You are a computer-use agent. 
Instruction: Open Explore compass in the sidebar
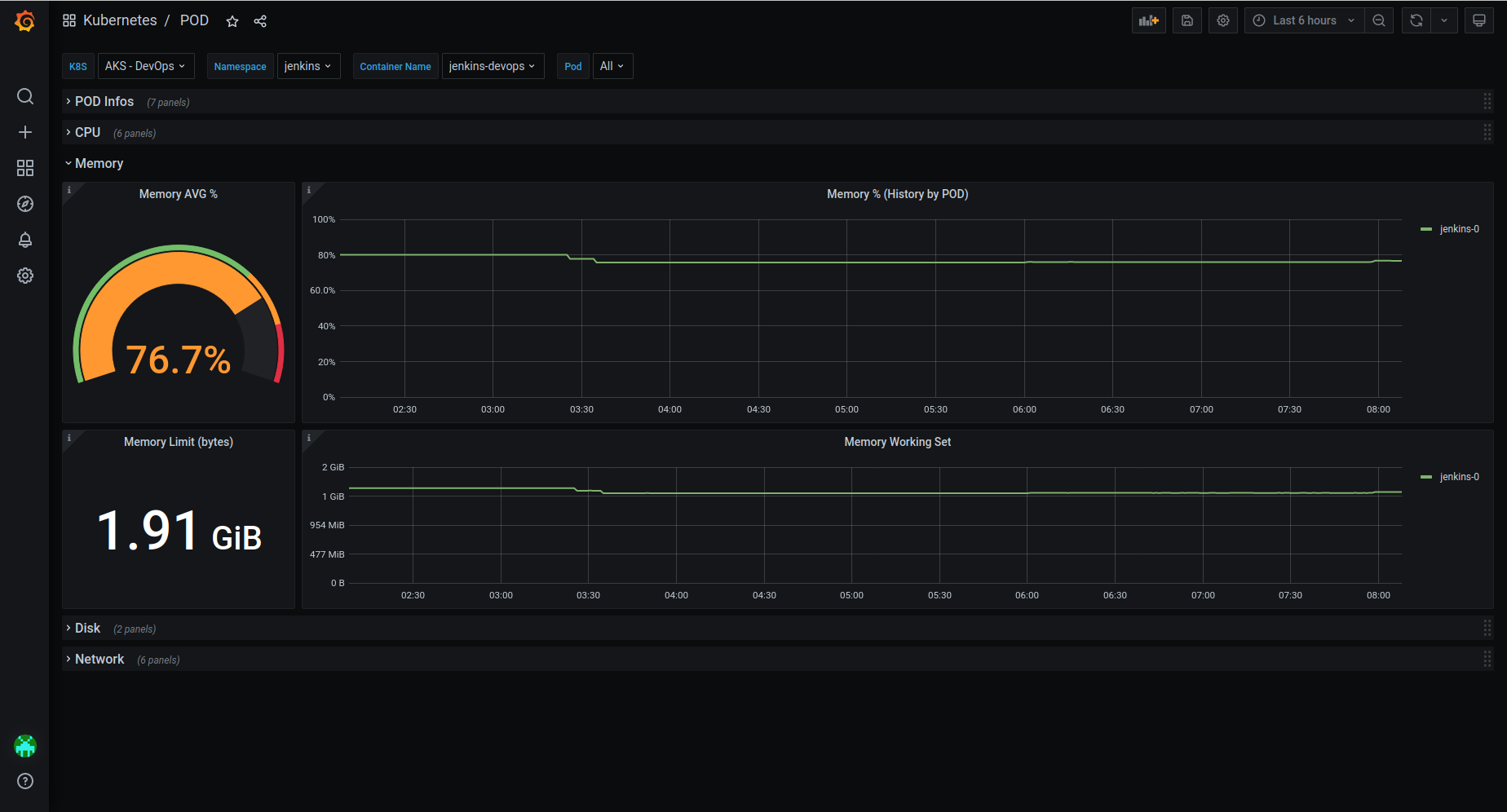point(25,204)
